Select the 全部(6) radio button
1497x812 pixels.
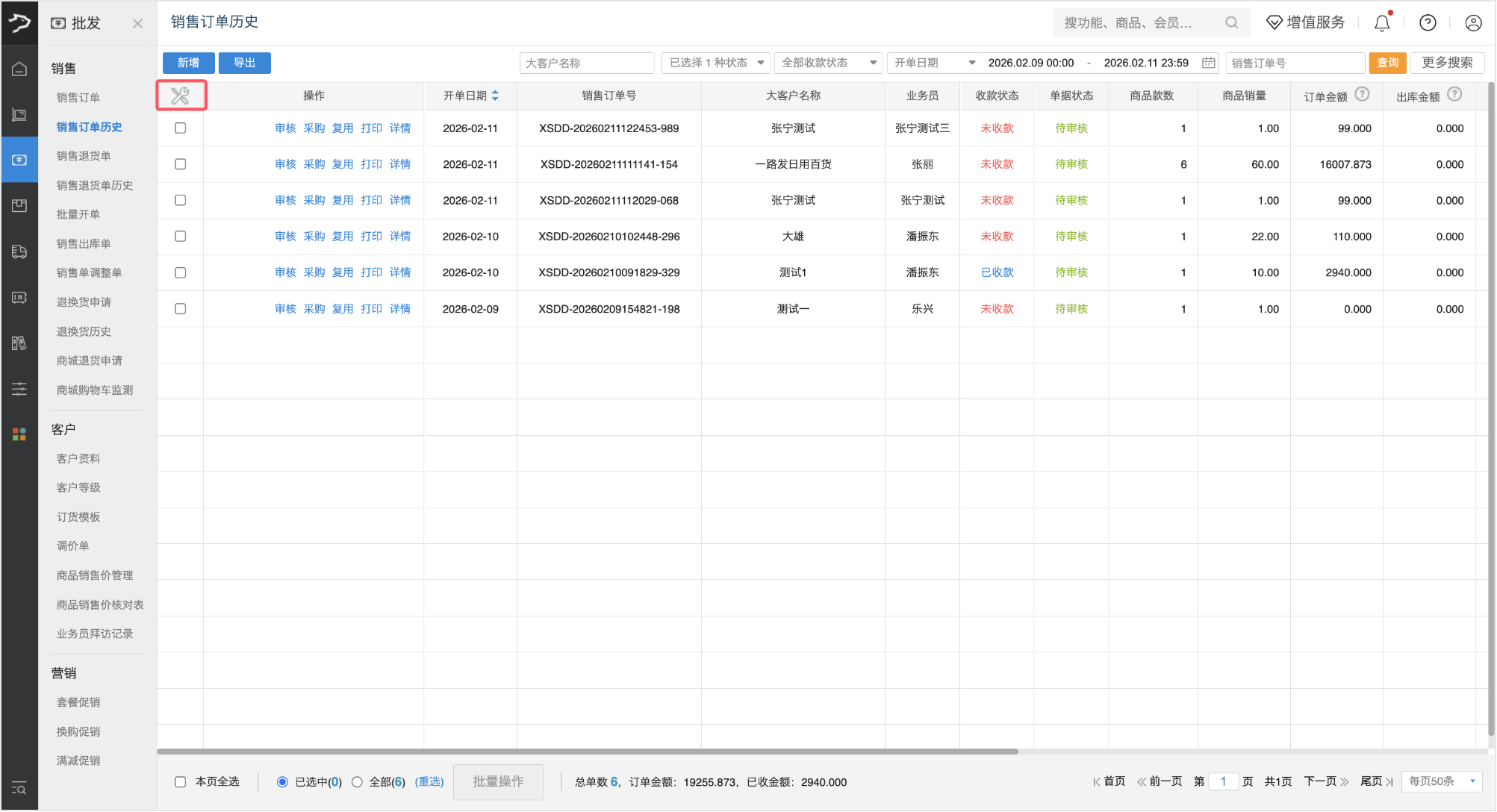click(358, 781)
